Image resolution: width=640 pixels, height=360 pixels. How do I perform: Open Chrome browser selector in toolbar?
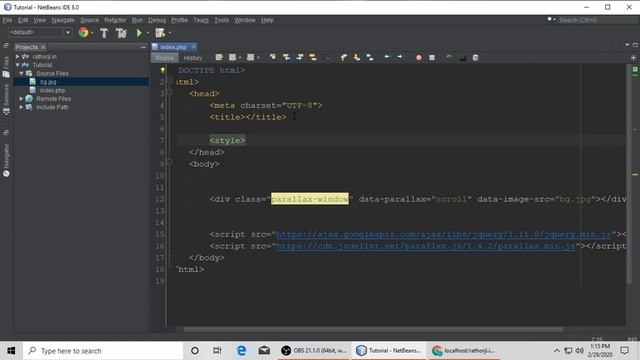(x=83, y=33)
